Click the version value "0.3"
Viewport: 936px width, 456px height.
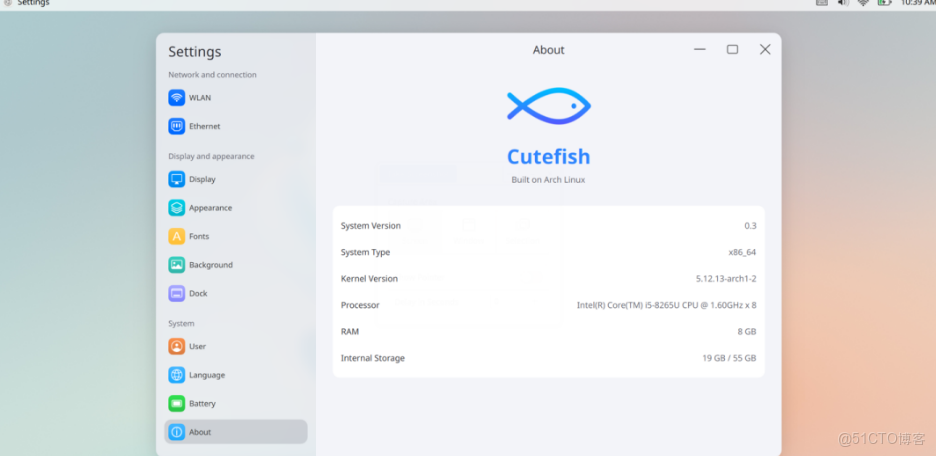pos(750,226)
